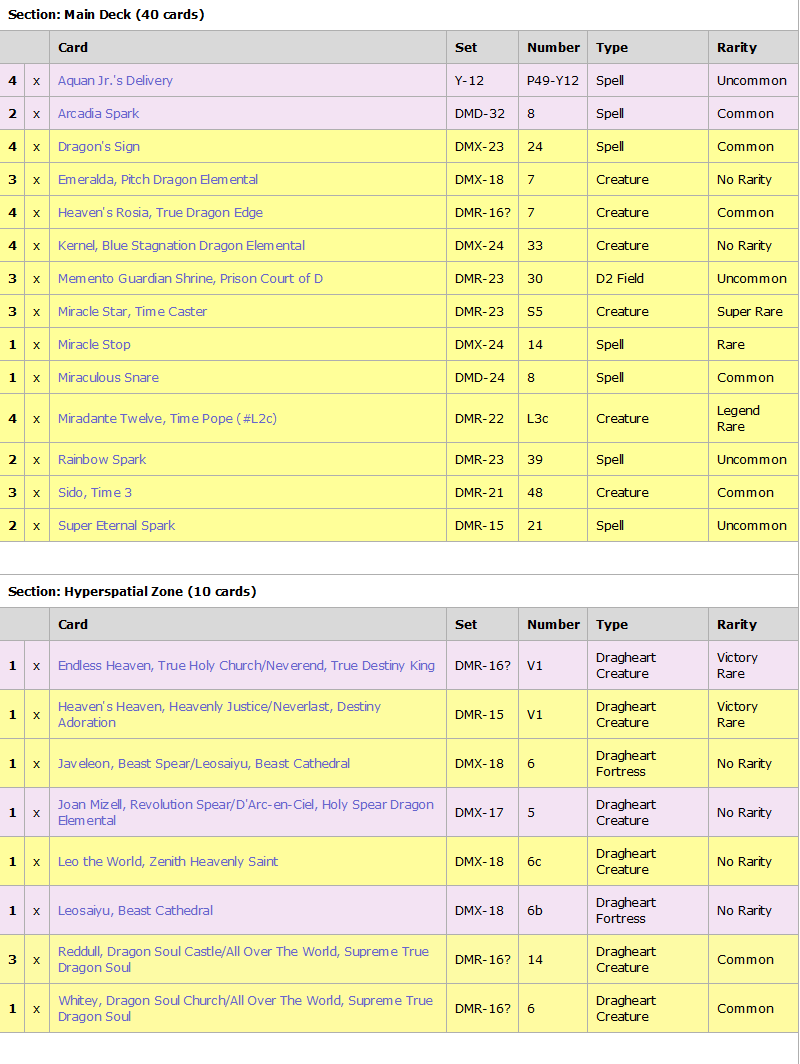
Task: Click the Hyperspatial Zone Card column header
Action: pyautogui.click(x=248, y=624)
